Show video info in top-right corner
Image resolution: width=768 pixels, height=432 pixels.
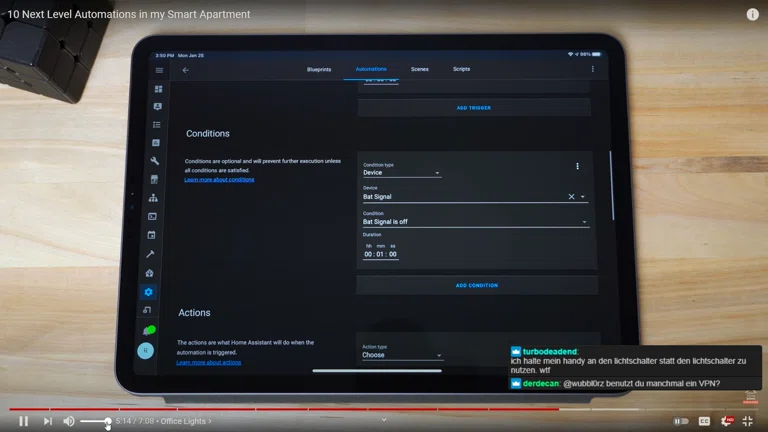click(752, 14)
